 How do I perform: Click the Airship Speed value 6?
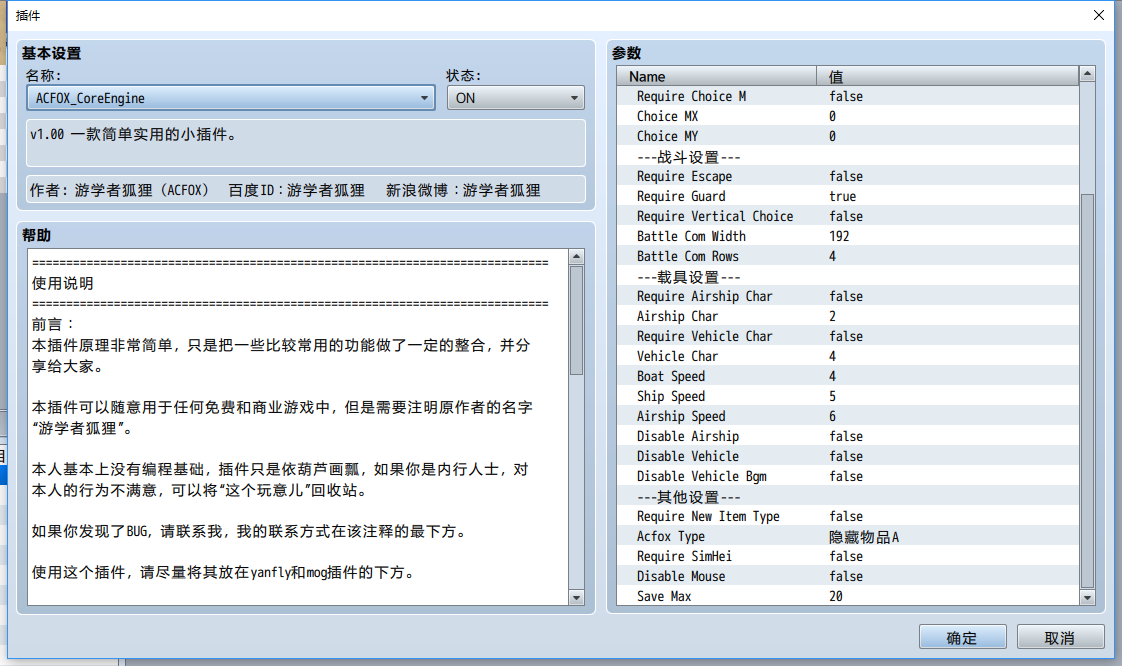(x=832, y=416)
